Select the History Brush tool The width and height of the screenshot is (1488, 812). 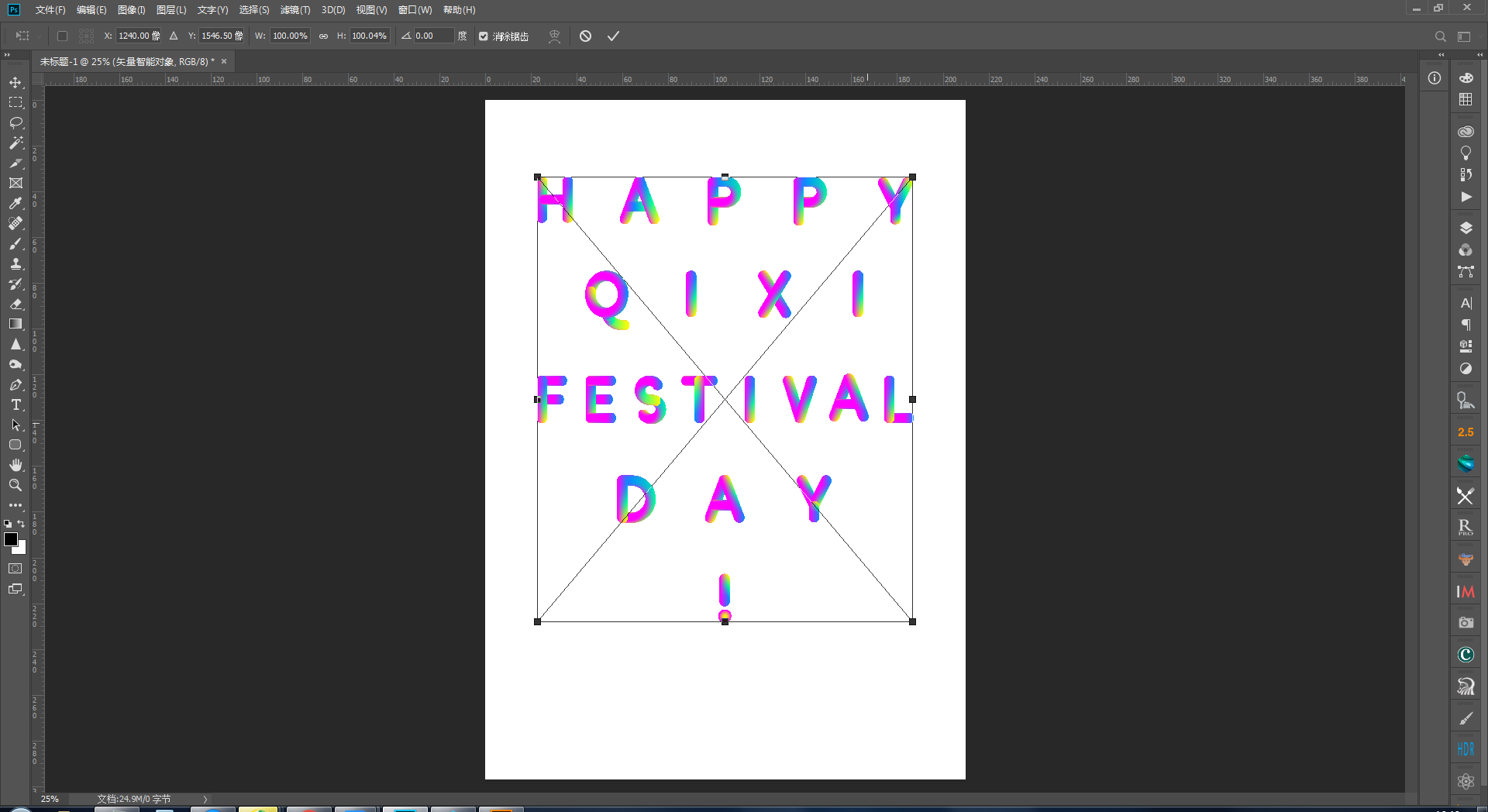point(15,284)
